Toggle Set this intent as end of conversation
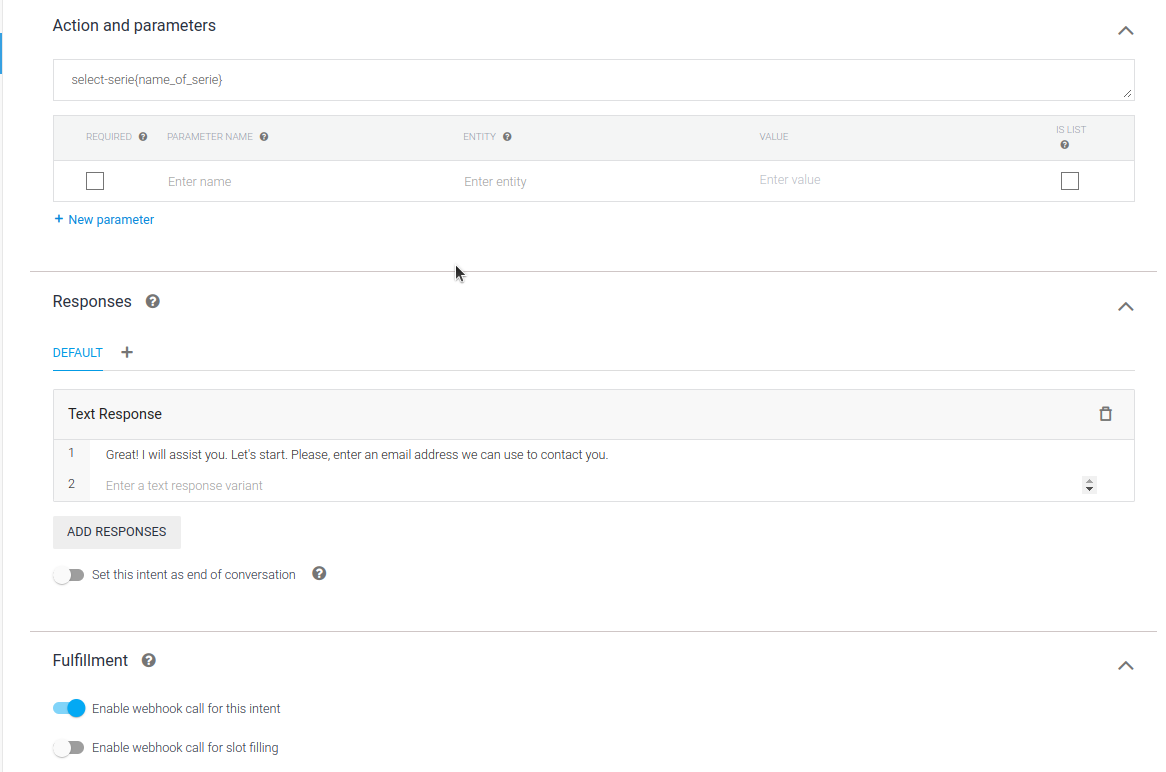 (x=69, y=575)
